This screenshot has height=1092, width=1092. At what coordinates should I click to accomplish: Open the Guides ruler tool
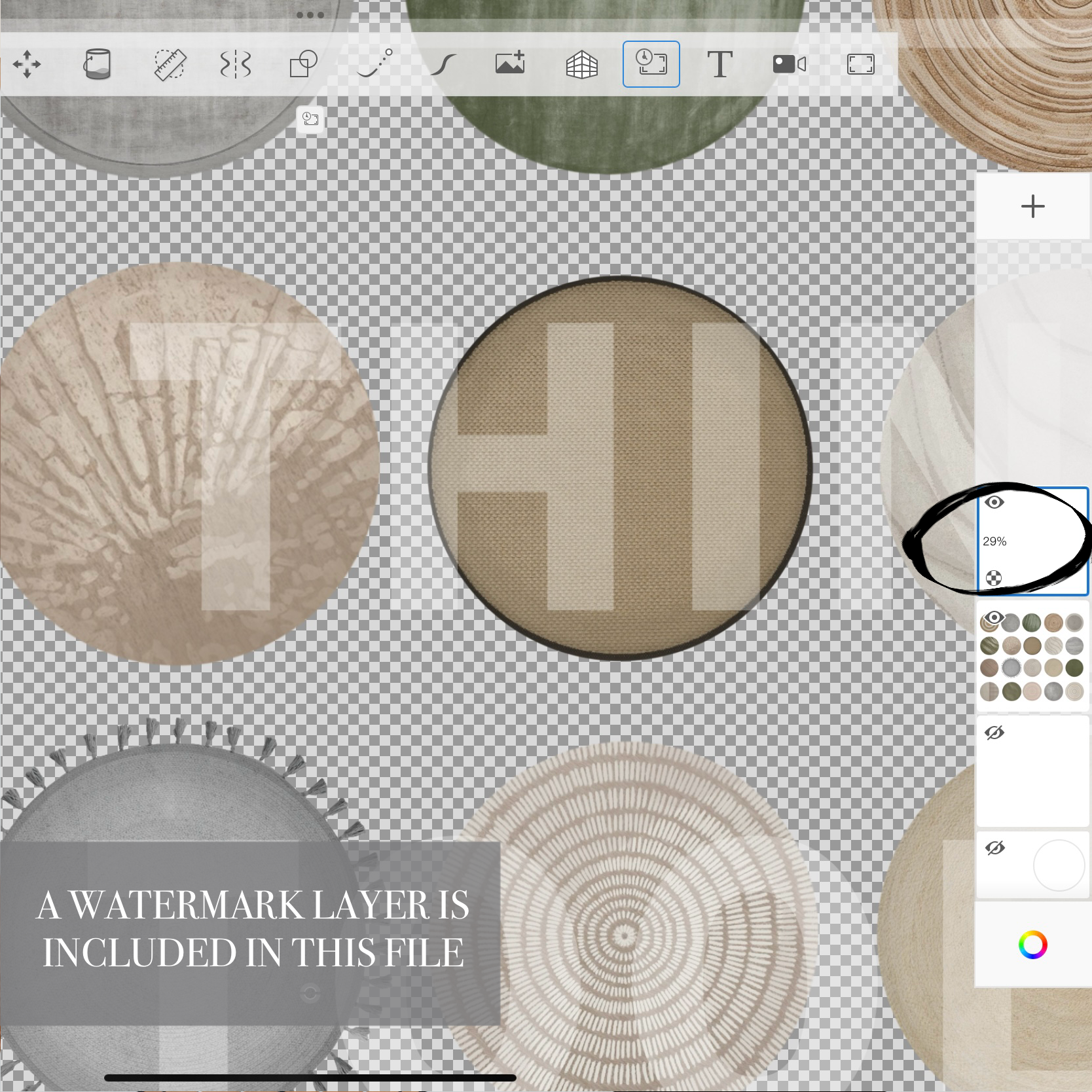tap(170, 64)
